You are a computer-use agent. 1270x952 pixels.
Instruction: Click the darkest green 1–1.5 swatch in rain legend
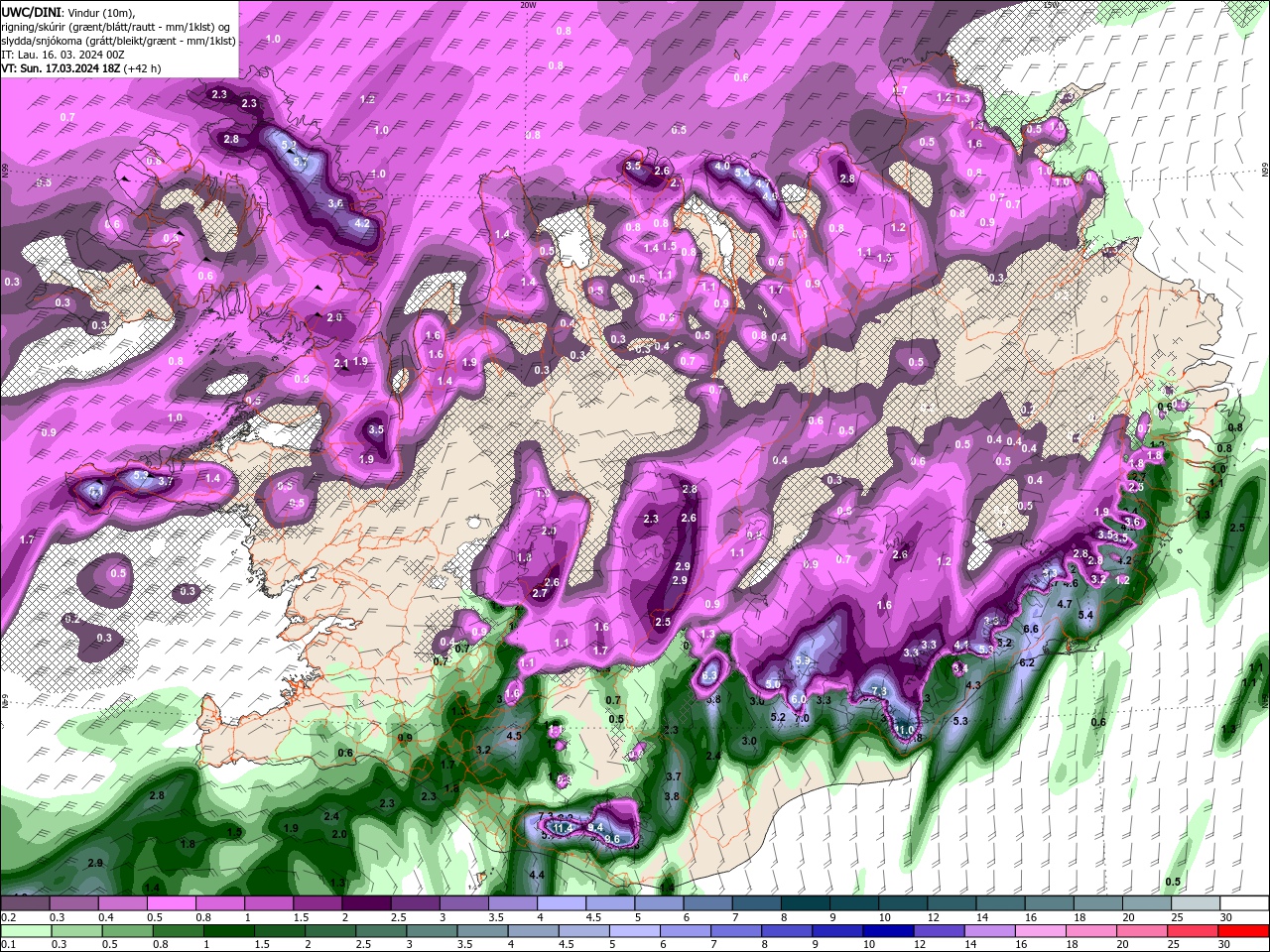[230, 930]
